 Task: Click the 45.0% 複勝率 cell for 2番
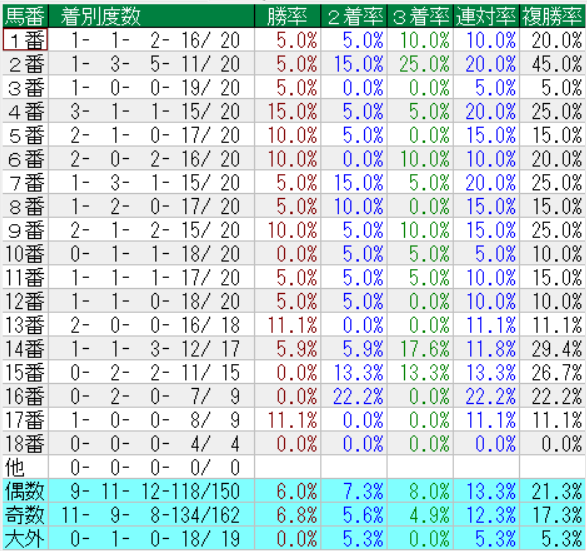[x=552, y=64]
